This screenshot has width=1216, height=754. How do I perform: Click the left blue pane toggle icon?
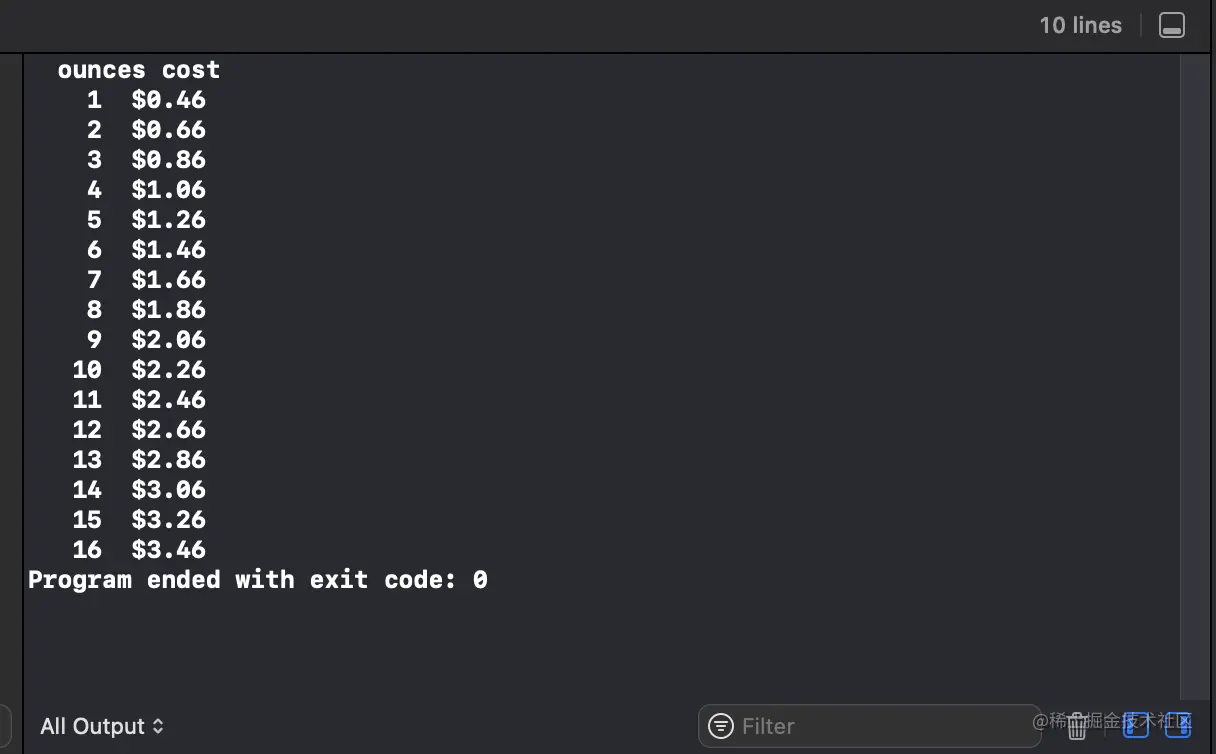tap(1137, 726)
